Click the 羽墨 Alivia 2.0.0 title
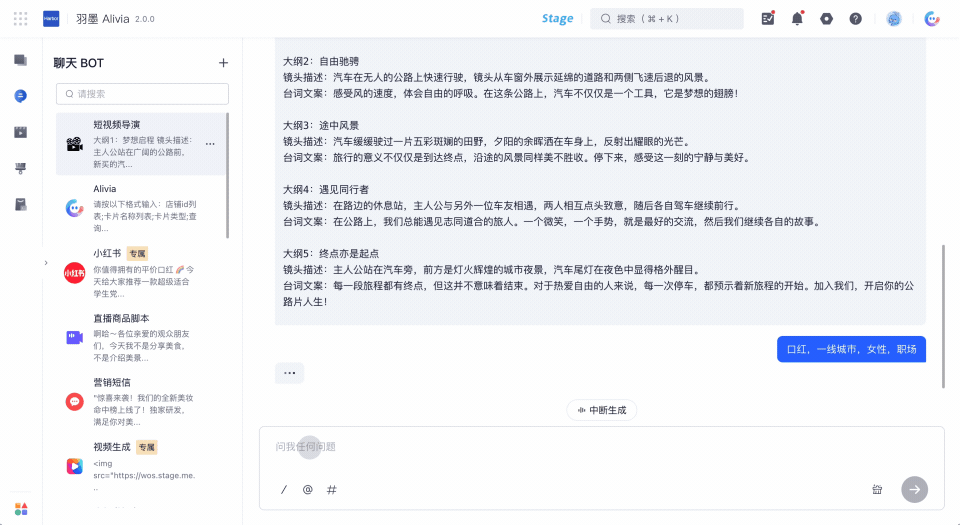The image size is (960, 525). 115,19
